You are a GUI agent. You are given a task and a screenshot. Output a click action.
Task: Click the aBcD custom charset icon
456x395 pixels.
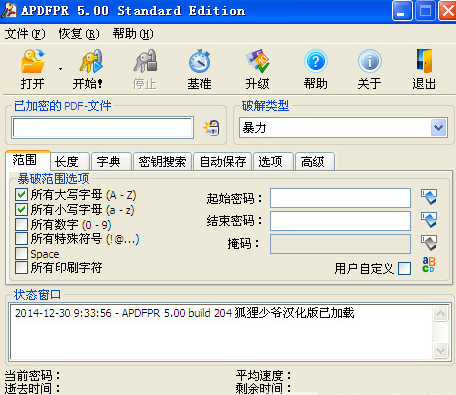click(429, 265)
